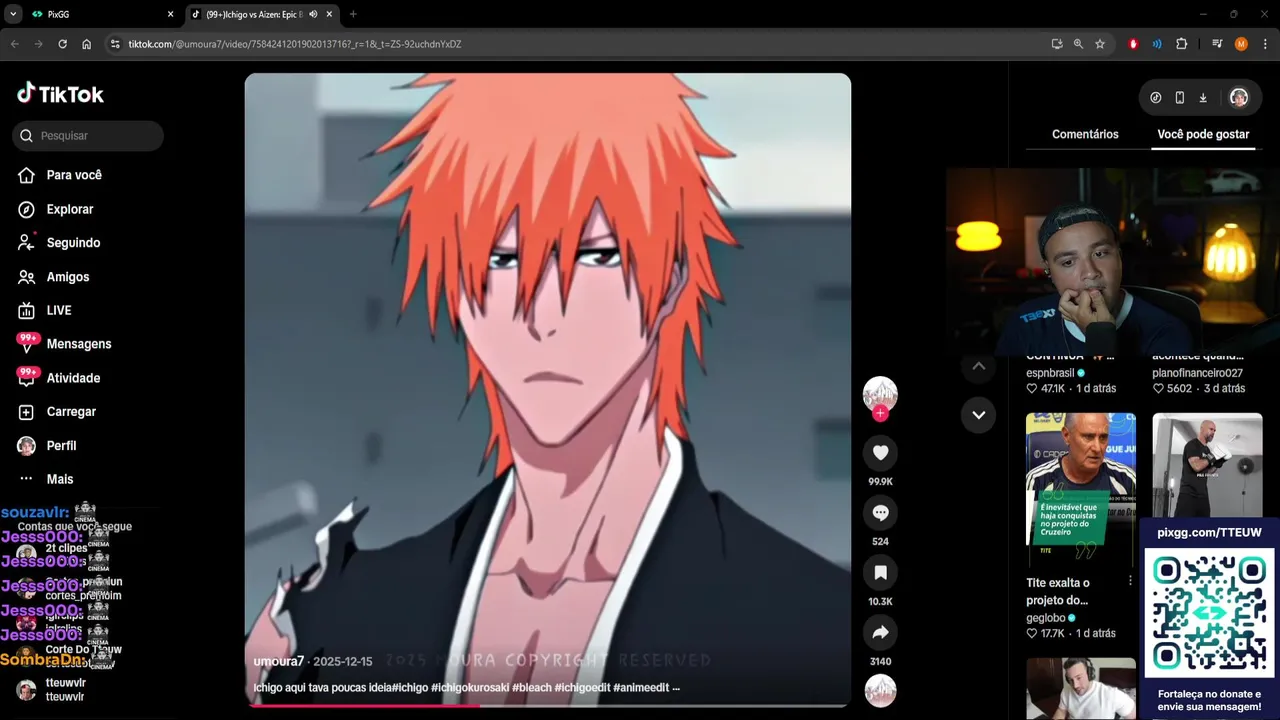Open Chrome profile M avatar
The height and width of the screenshot is (720, 1280).
click(1241, 44)
